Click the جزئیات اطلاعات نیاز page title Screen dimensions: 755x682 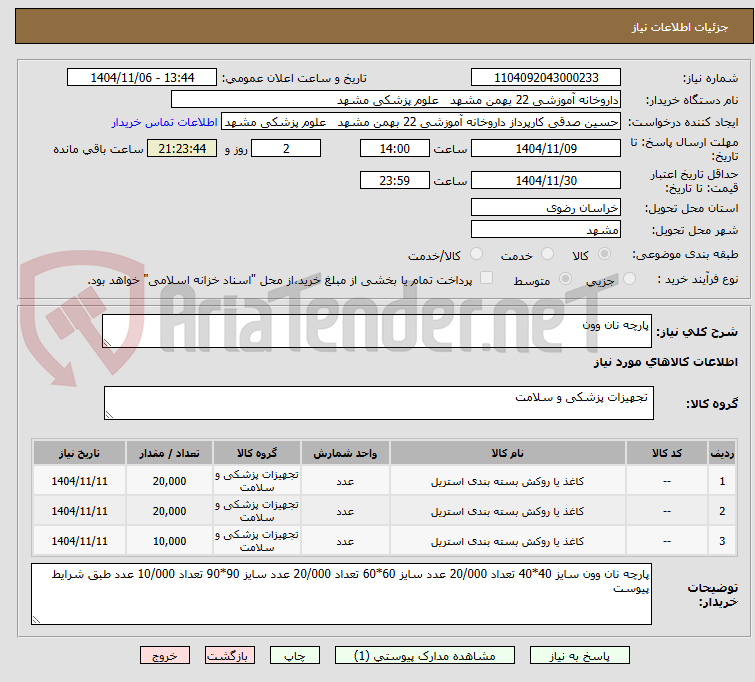click(680, 27)
